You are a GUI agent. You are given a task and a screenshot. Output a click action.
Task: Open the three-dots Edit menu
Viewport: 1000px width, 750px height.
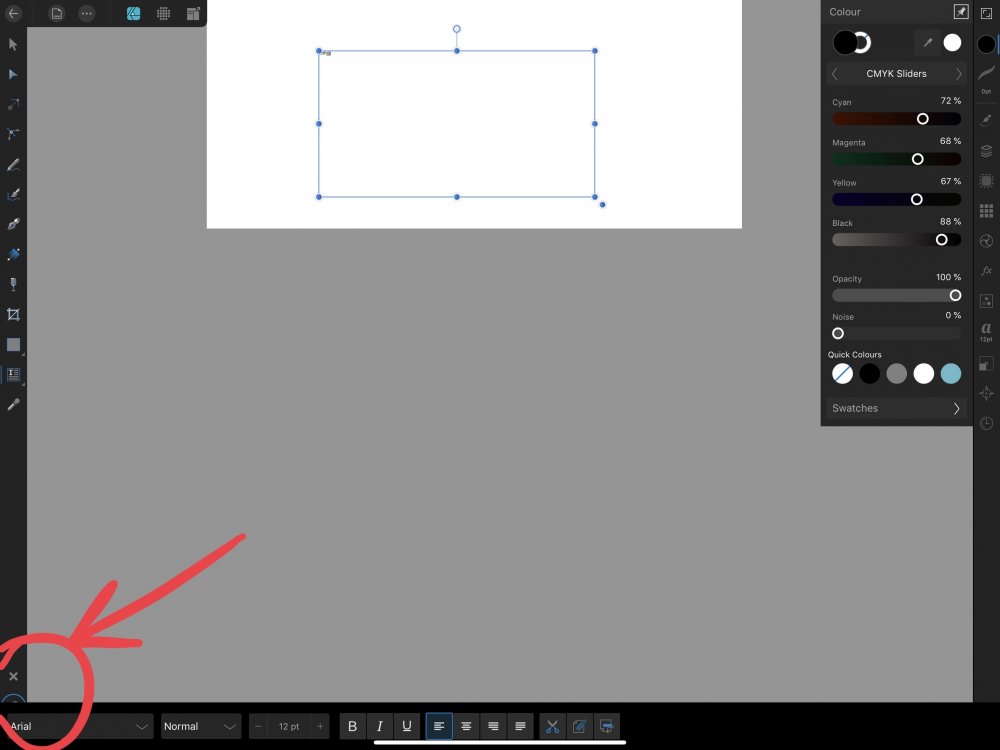[87, 13]
